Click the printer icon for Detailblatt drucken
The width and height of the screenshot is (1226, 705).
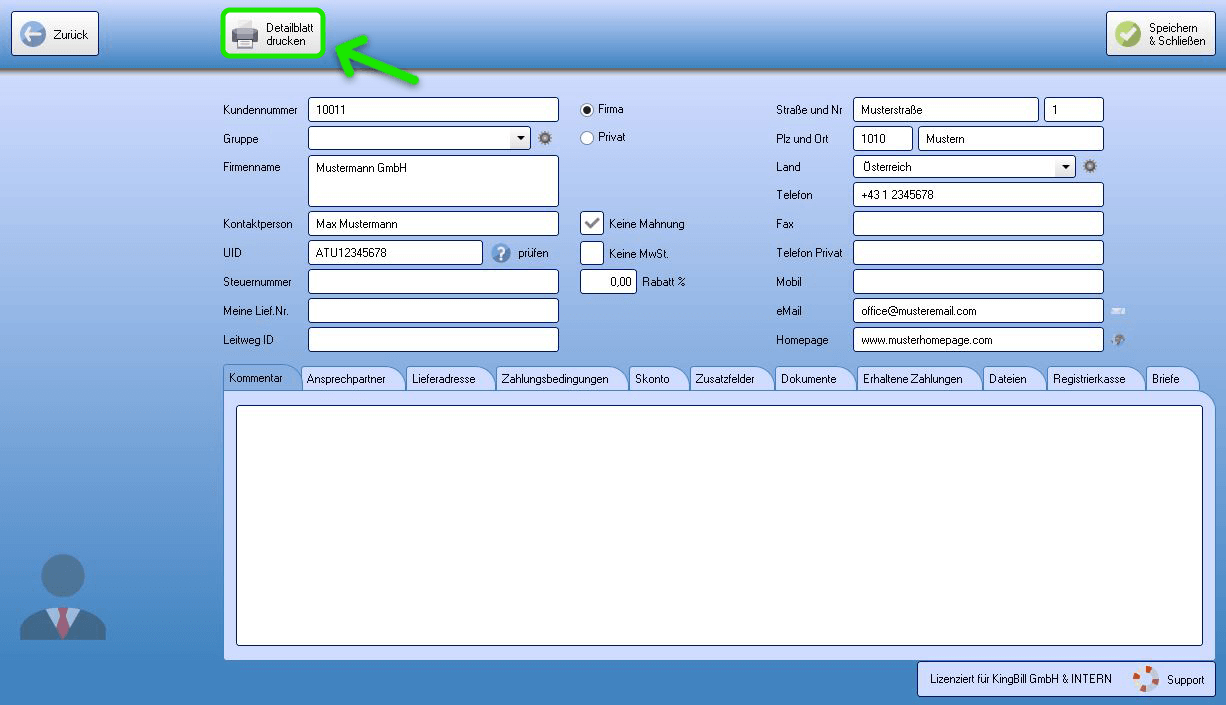click(245, 35)
